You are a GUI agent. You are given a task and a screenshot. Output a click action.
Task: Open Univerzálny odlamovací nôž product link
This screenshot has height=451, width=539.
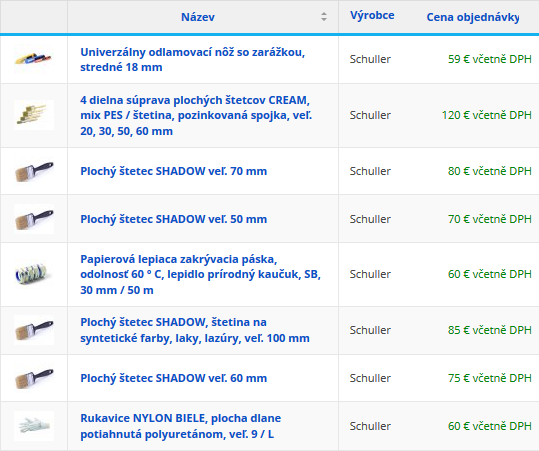(x=192, y=59)
